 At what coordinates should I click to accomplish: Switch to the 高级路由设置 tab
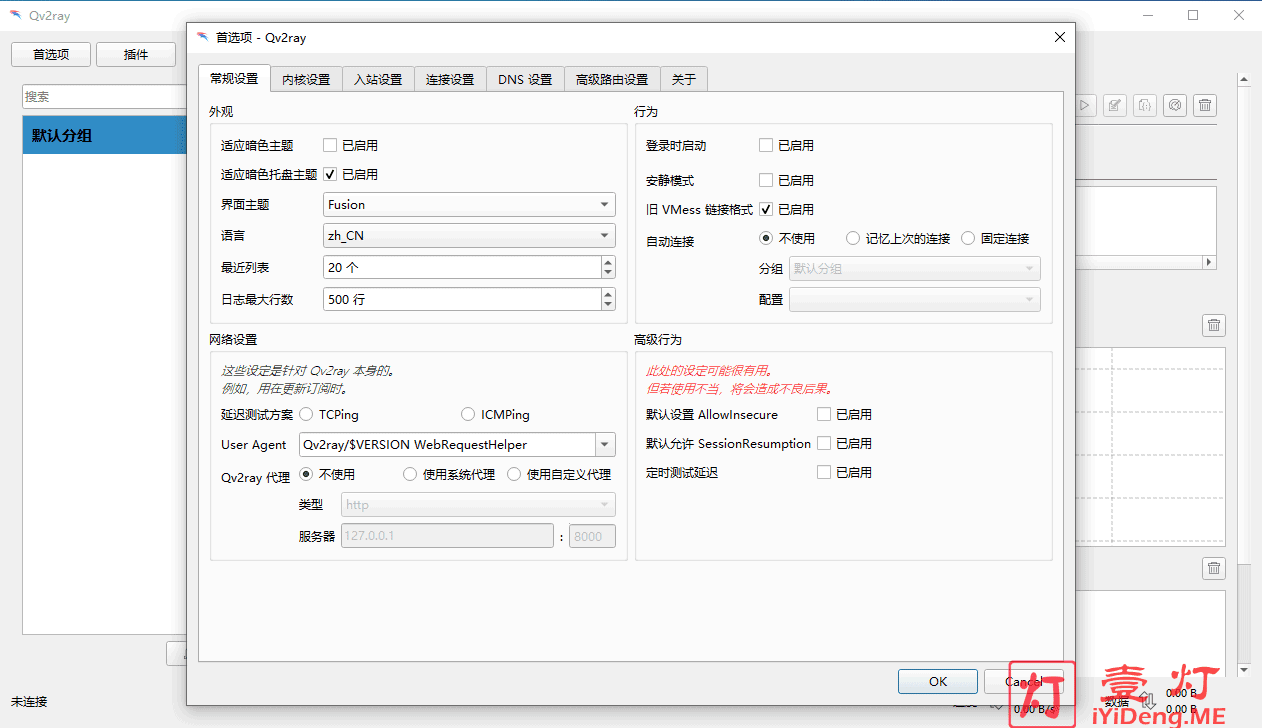612,80
